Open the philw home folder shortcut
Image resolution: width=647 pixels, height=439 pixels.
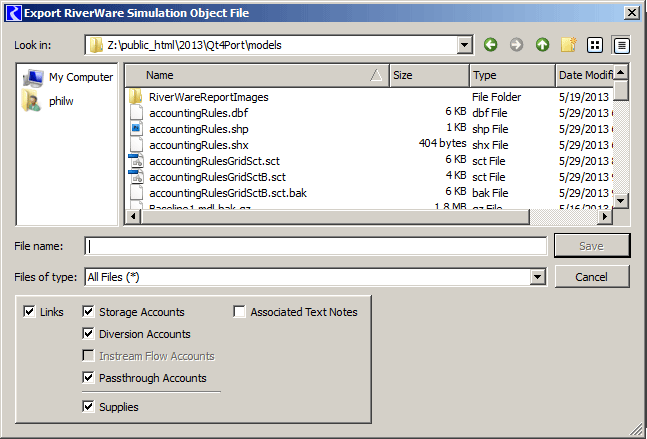tap(48, 101)
